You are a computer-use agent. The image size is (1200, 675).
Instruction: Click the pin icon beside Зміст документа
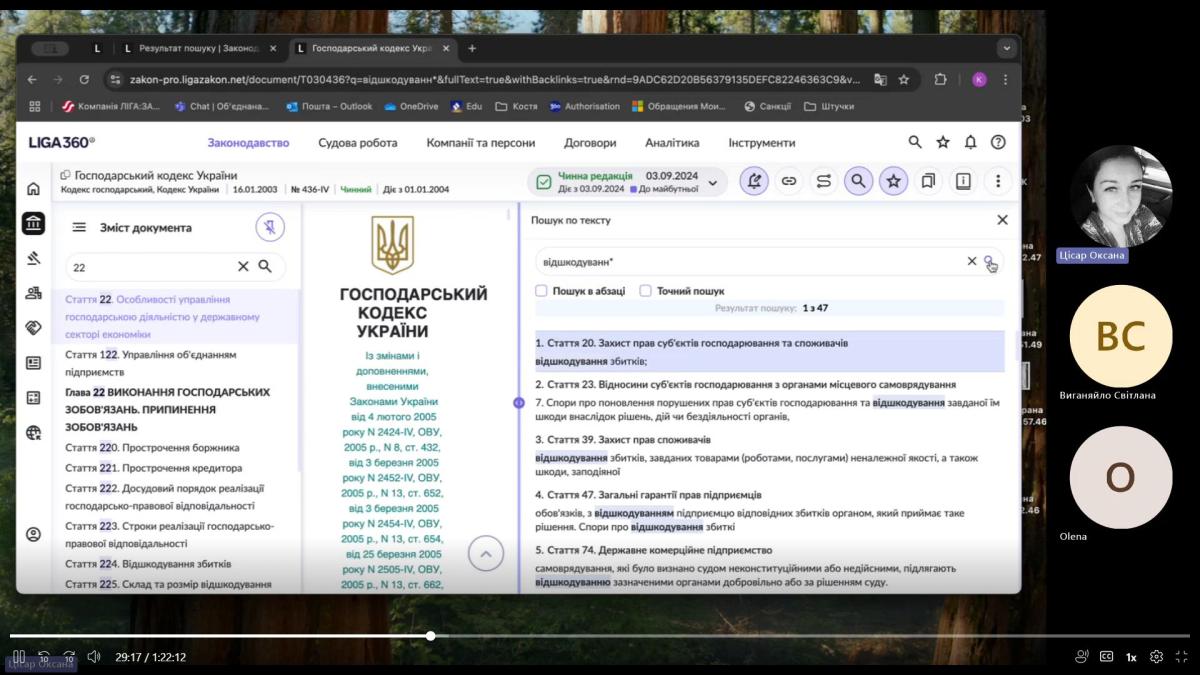[x=269, y=227]
